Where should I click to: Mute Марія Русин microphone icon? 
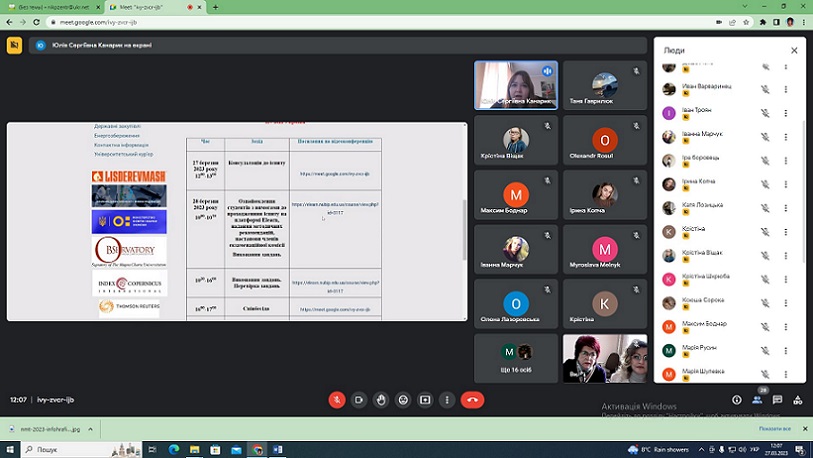click(765, 351)
